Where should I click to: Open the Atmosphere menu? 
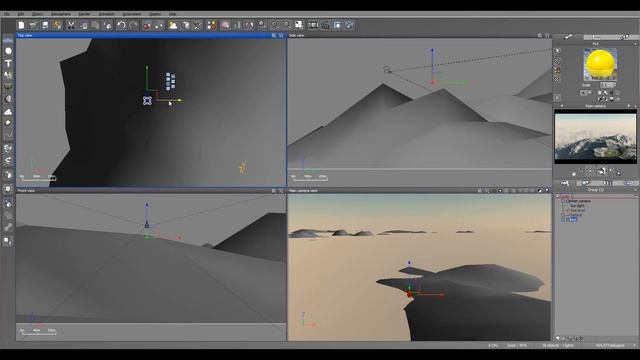click(61, 14)
